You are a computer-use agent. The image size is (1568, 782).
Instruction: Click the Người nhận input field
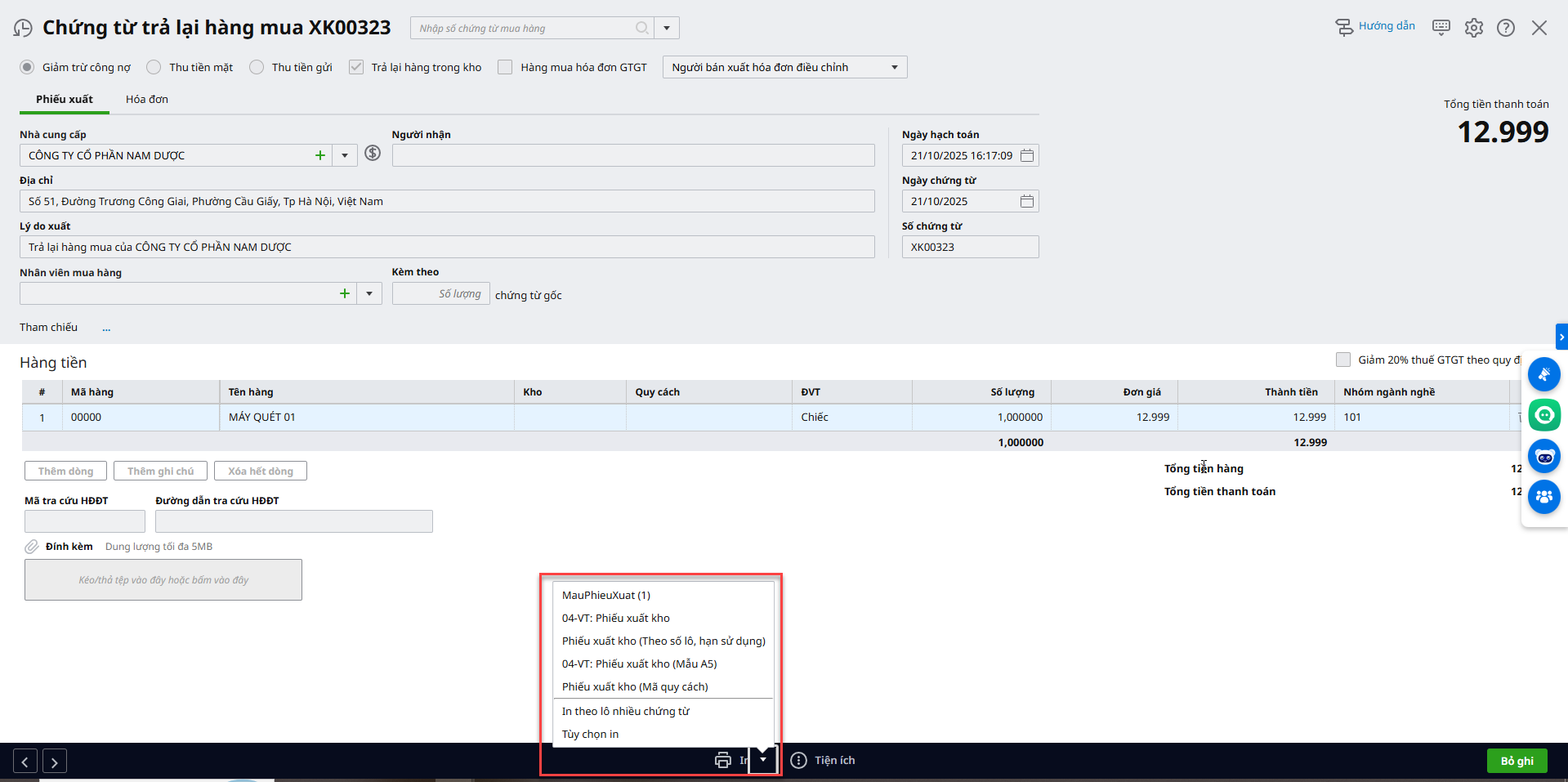point(633,155)
